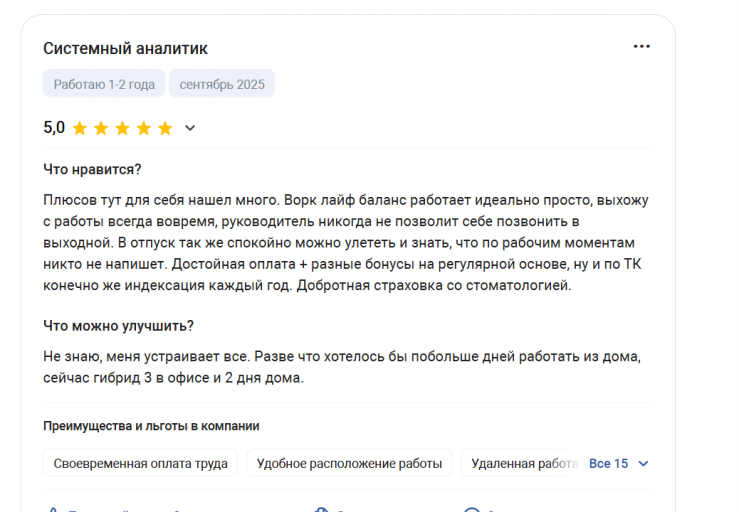This screenshot has width=739, height=512.
Task: Expand benefits list via chevron after 'Все 15'
Action: tap(643, 464)
